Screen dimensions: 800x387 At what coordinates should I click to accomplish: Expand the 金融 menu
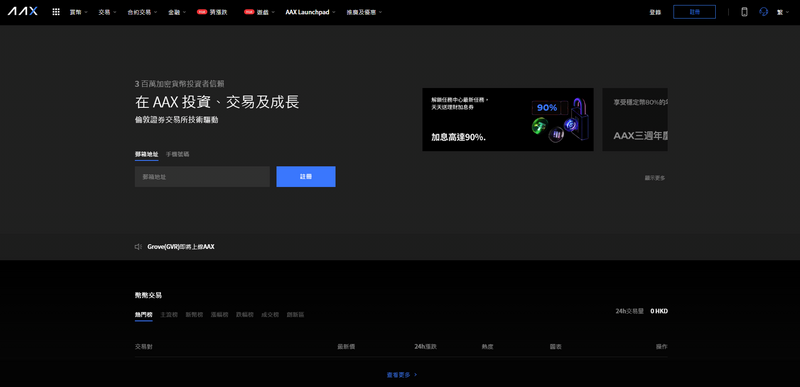click(177, 12)
